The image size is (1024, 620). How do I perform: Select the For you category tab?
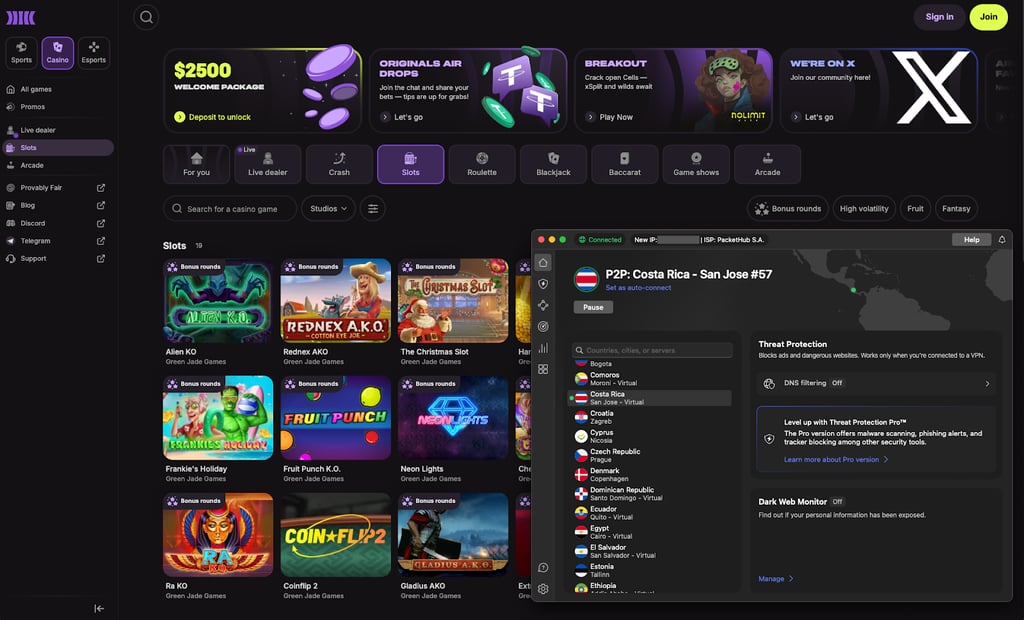pyautogui.click(x=197, y=164)
